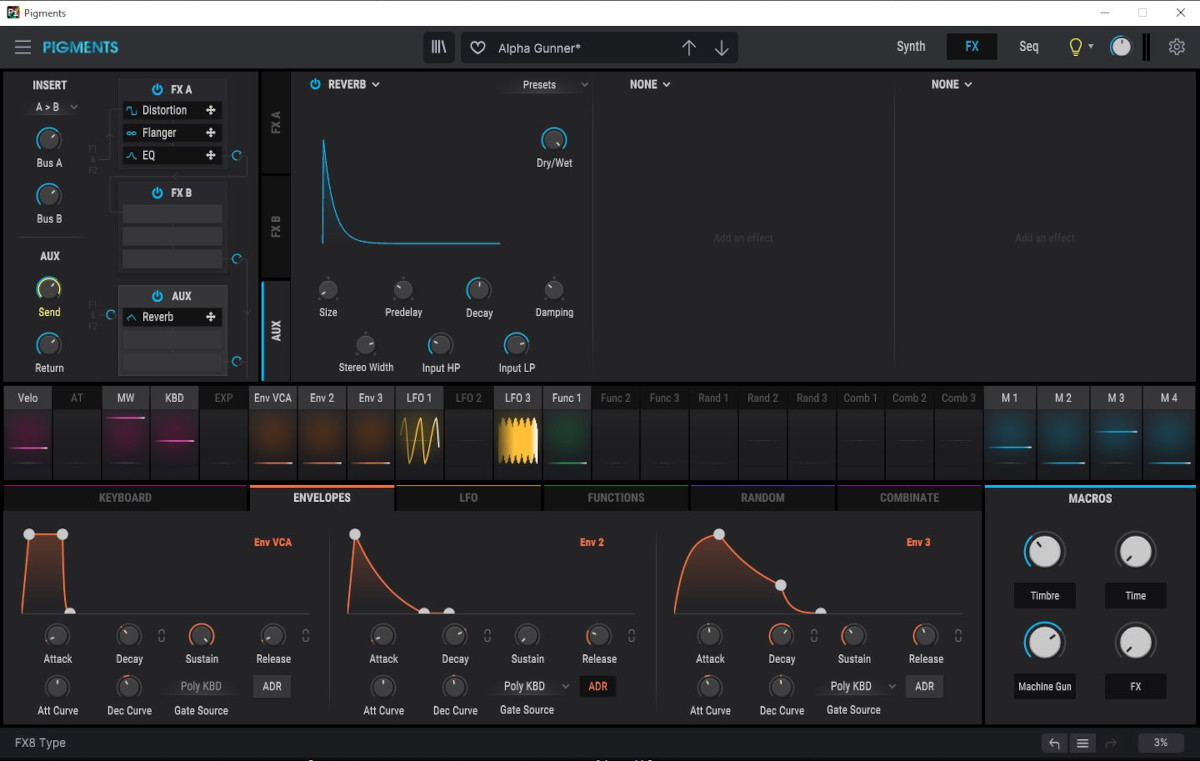Click the AUX Send knob
1200x761 pixels.
click(48, 289)
